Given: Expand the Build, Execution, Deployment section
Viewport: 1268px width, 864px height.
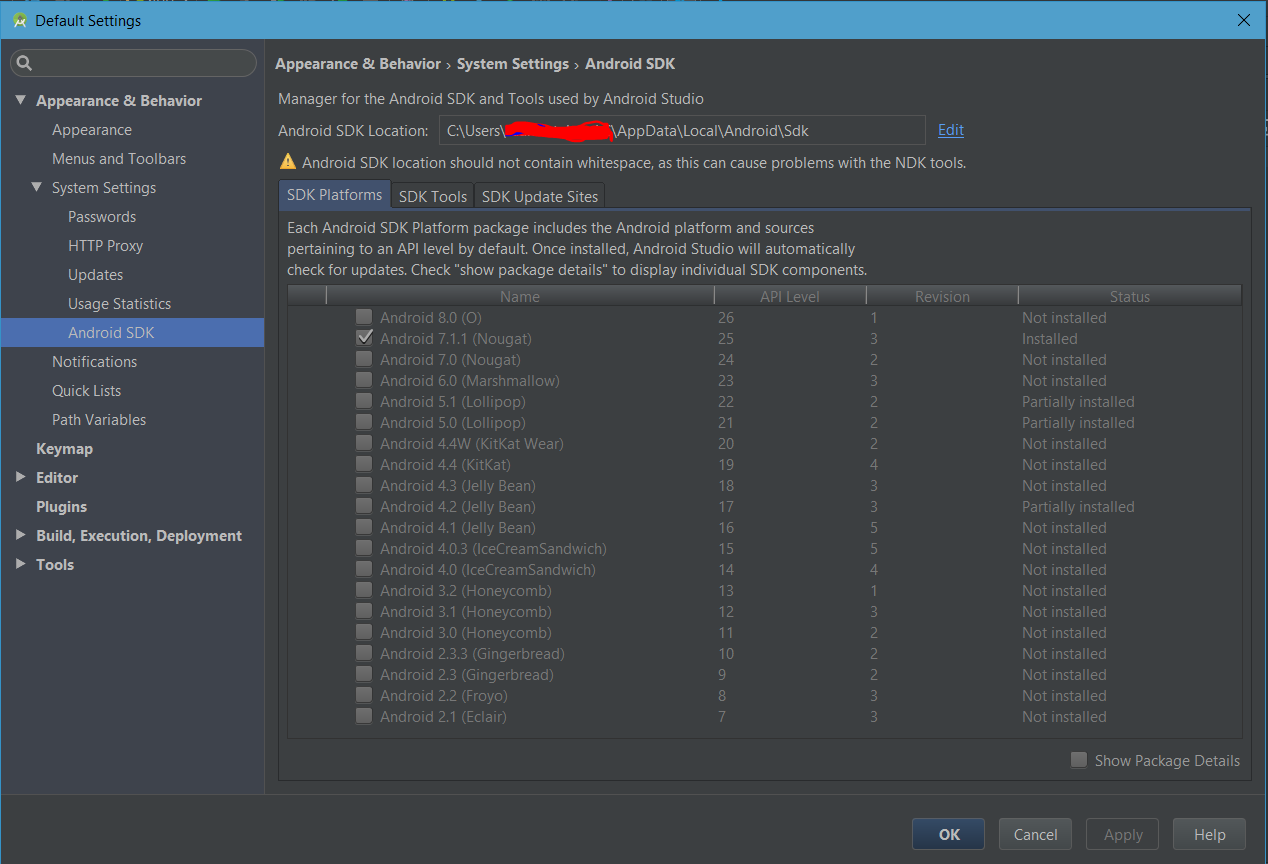Looking at the screenshot, I should pyautogui.click(x=21, y=535).
